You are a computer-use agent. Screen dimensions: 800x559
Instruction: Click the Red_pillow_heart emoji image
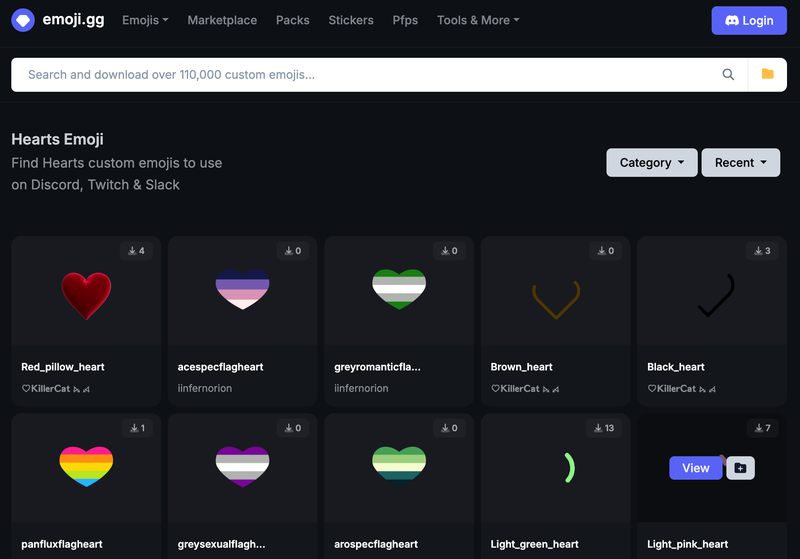[x=86, y=296]
